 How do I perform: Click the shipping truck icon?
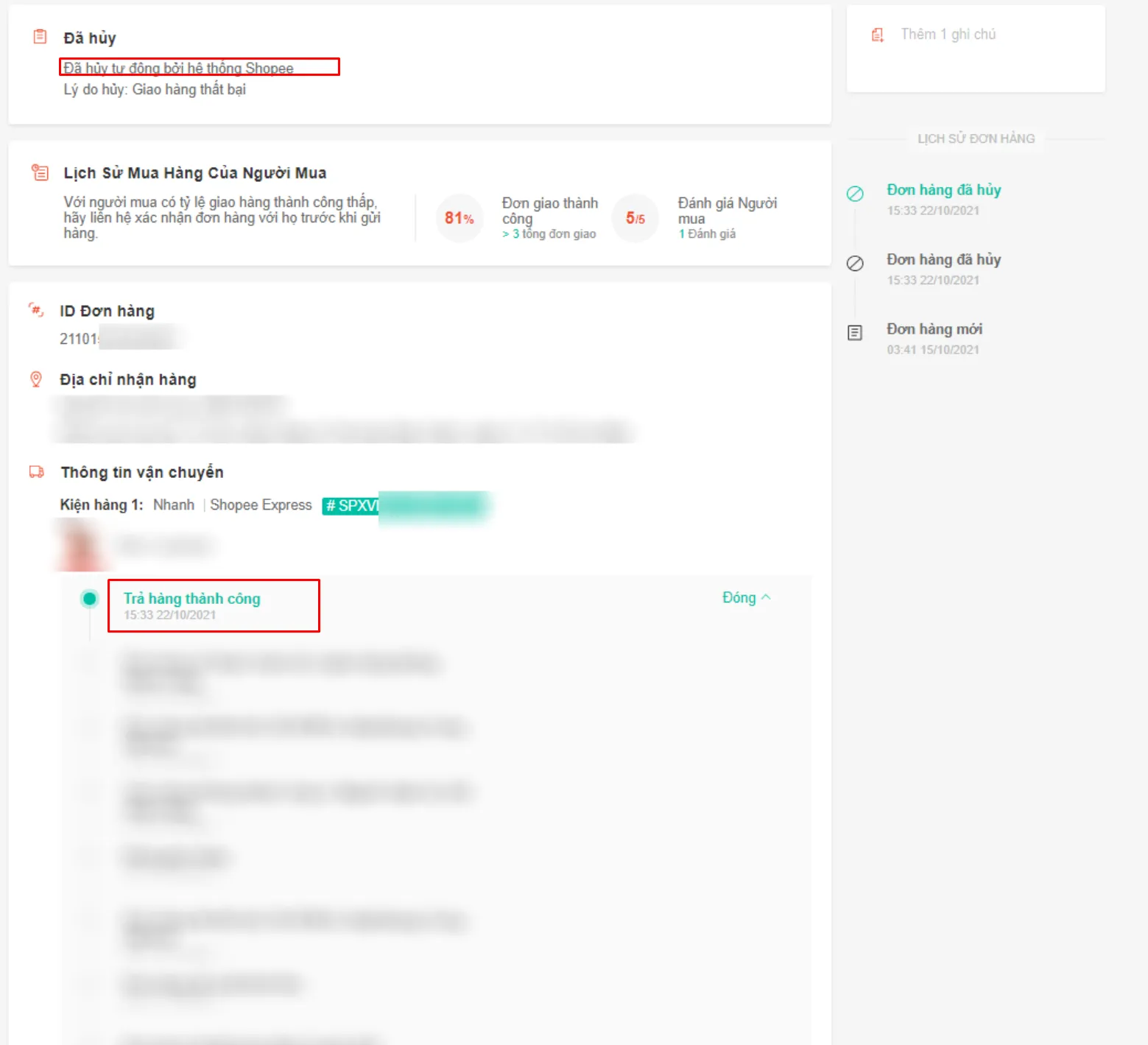pyautogui.click(x=36, y=472)
